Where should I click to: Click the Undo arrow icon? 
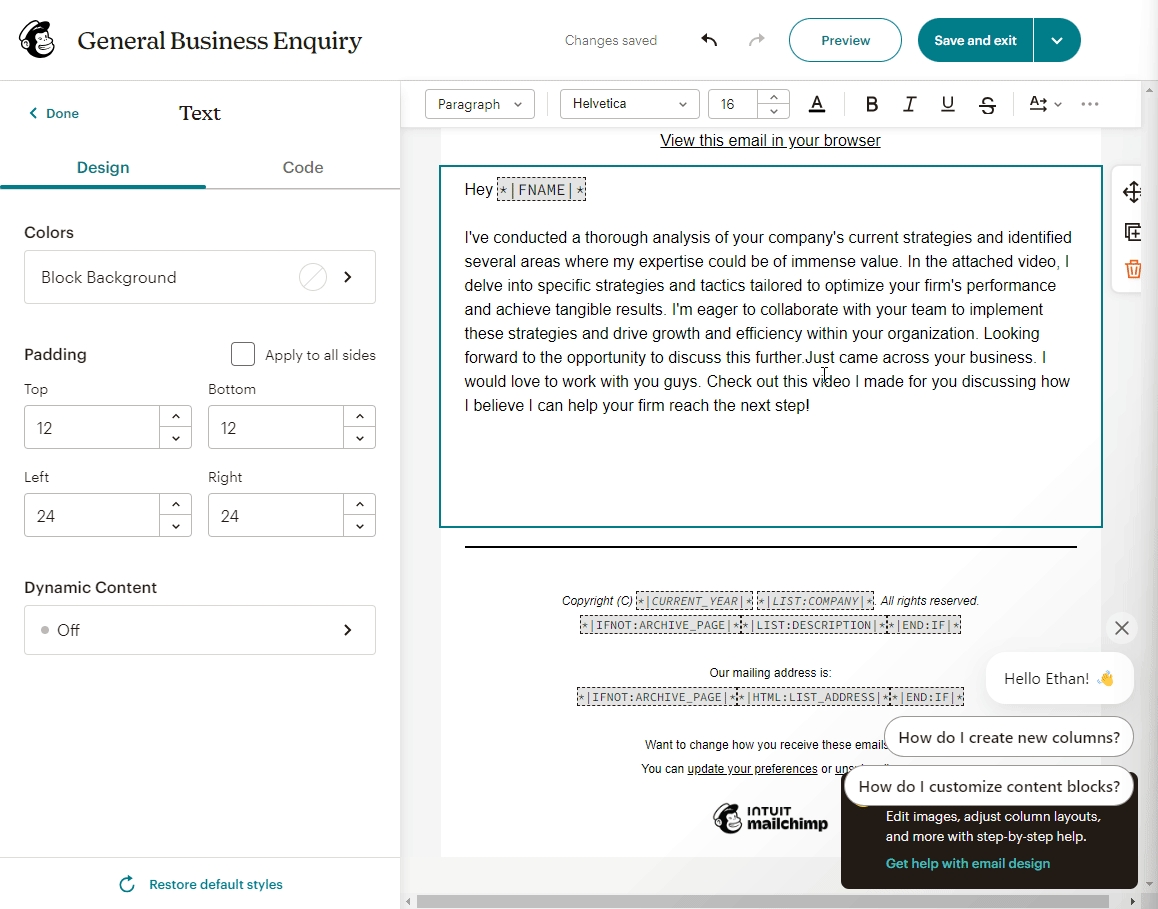click(x=709, y=40)
